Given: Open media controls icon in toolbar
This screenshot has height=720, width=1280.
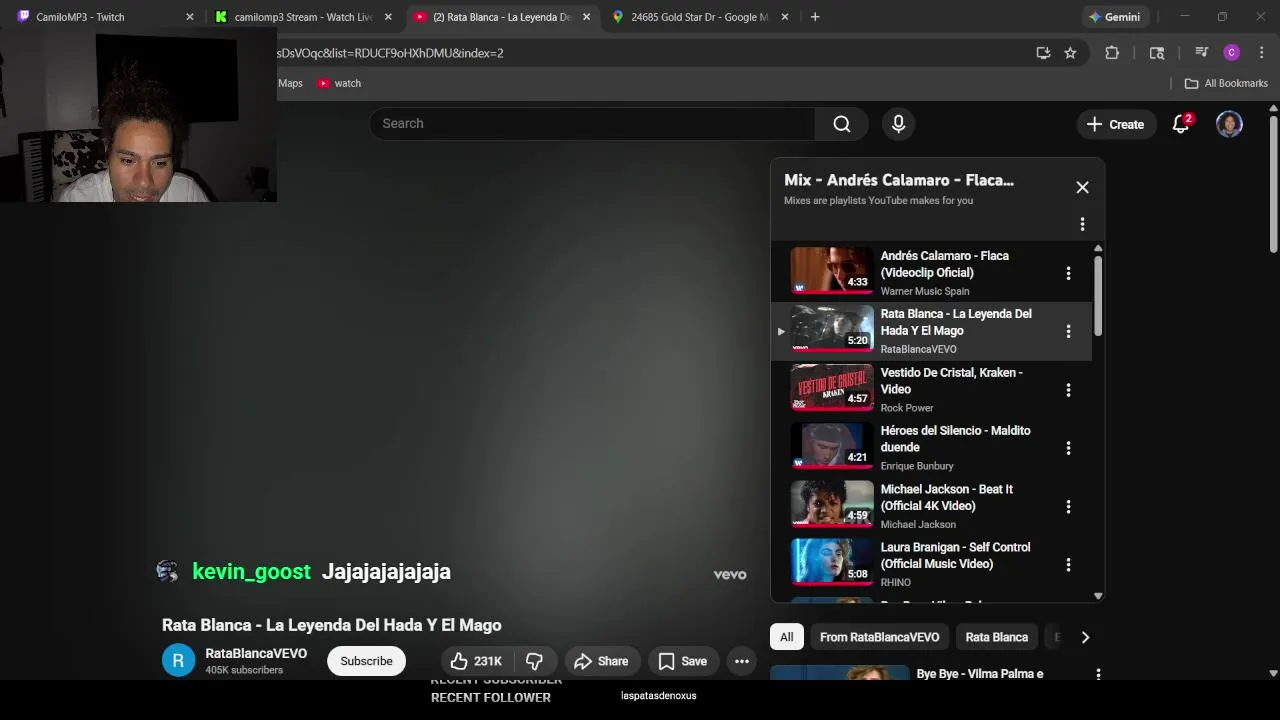Looking at the screenshot, I should pyautogui.click(x=1202, y=53).
